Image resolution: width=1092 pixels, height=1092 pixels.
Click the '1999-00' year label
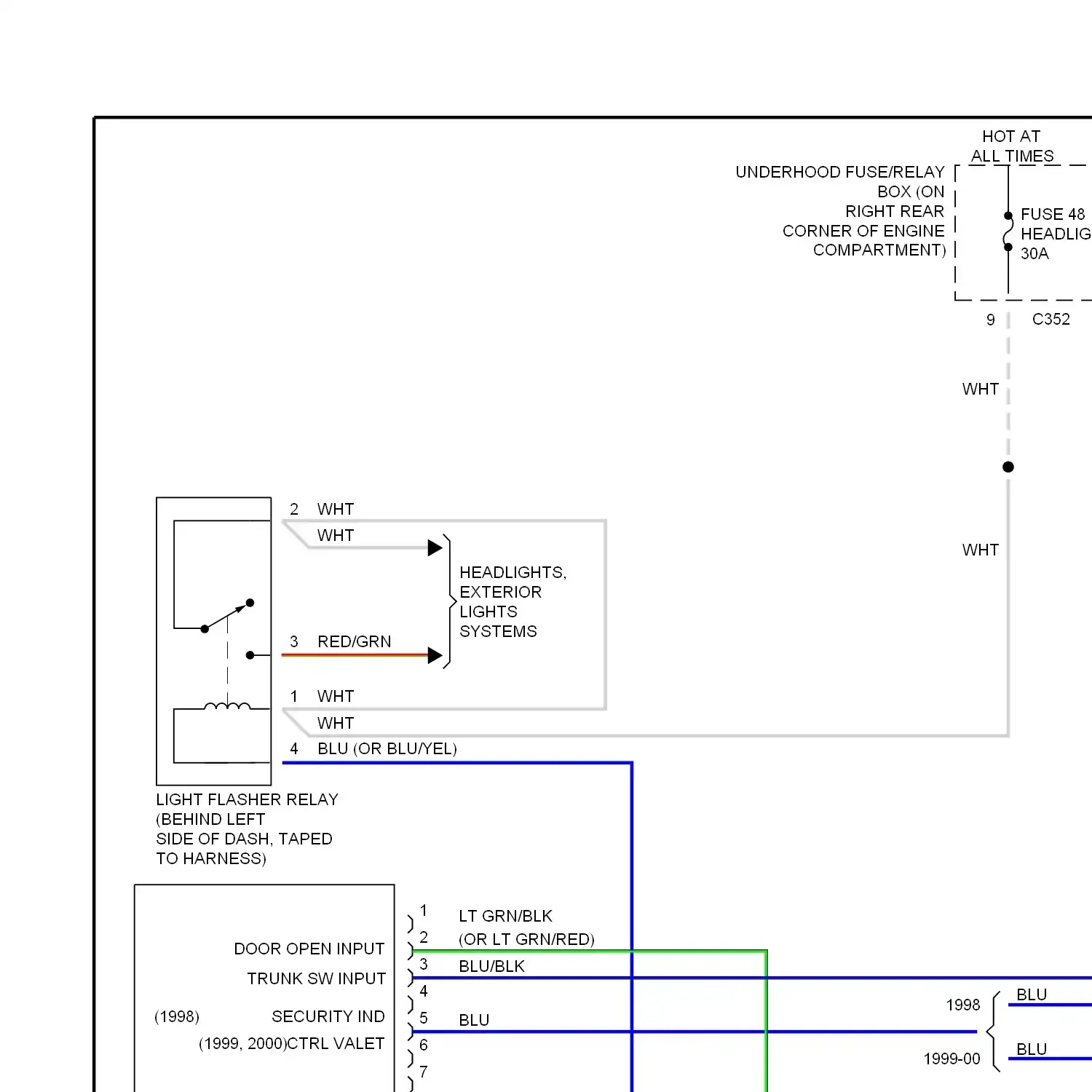click(x=951, y=1059)
